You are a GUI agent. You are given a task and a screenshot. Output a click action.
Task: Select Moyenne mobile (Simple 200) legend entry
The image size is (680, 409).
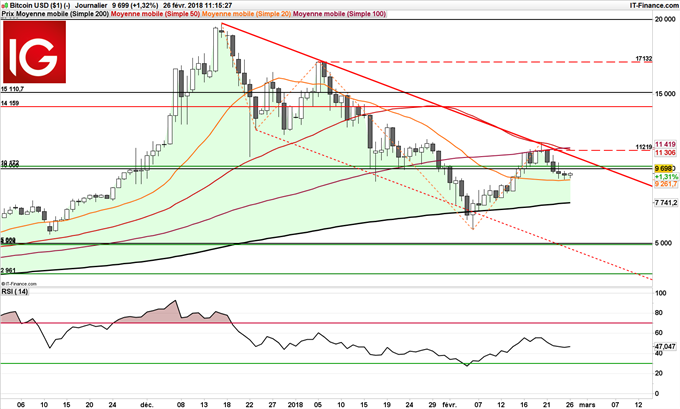(62, 14)
